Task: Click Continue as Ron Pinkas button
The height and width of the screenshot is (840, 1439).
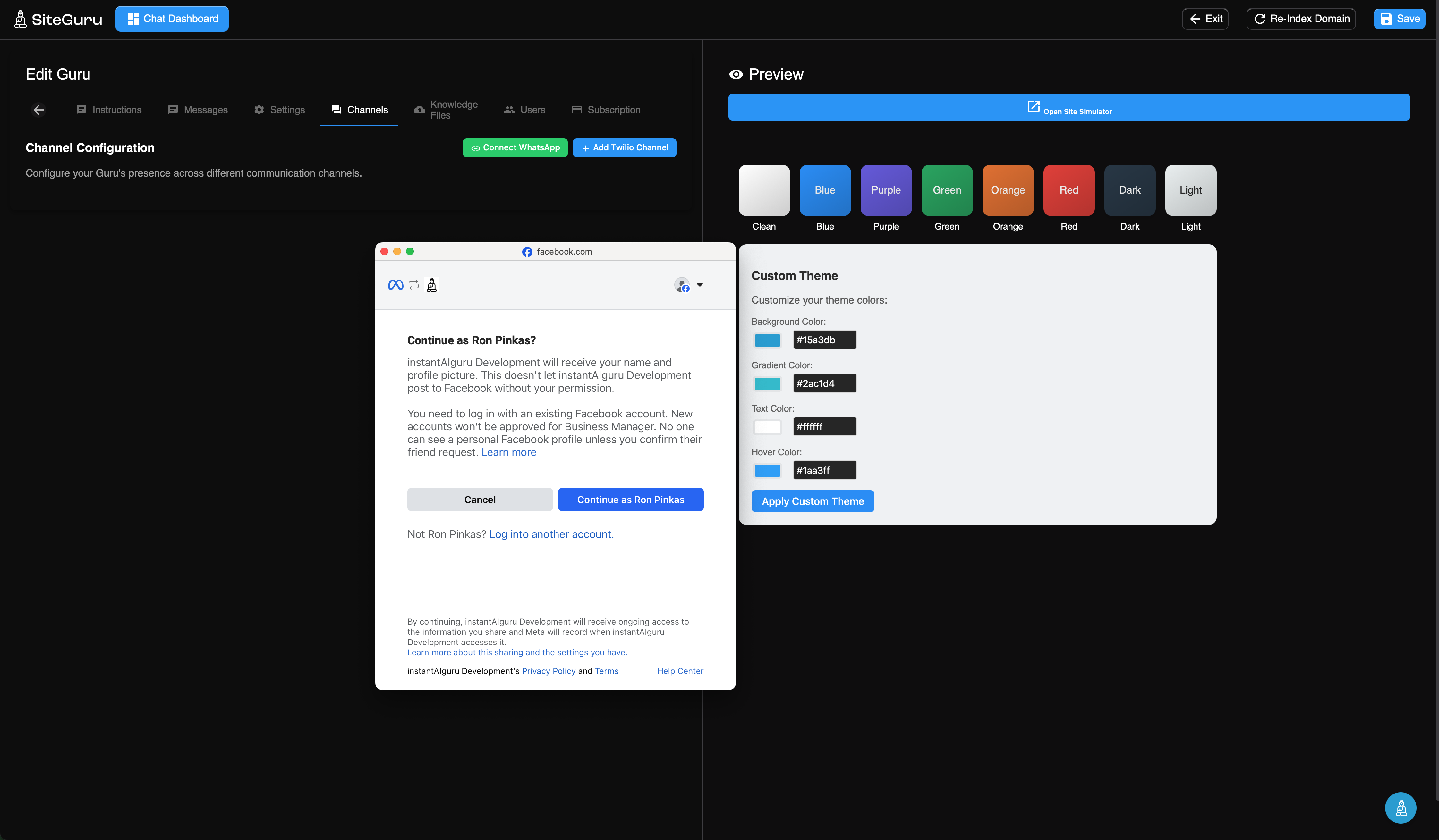Action: click(x=630, y=499)
